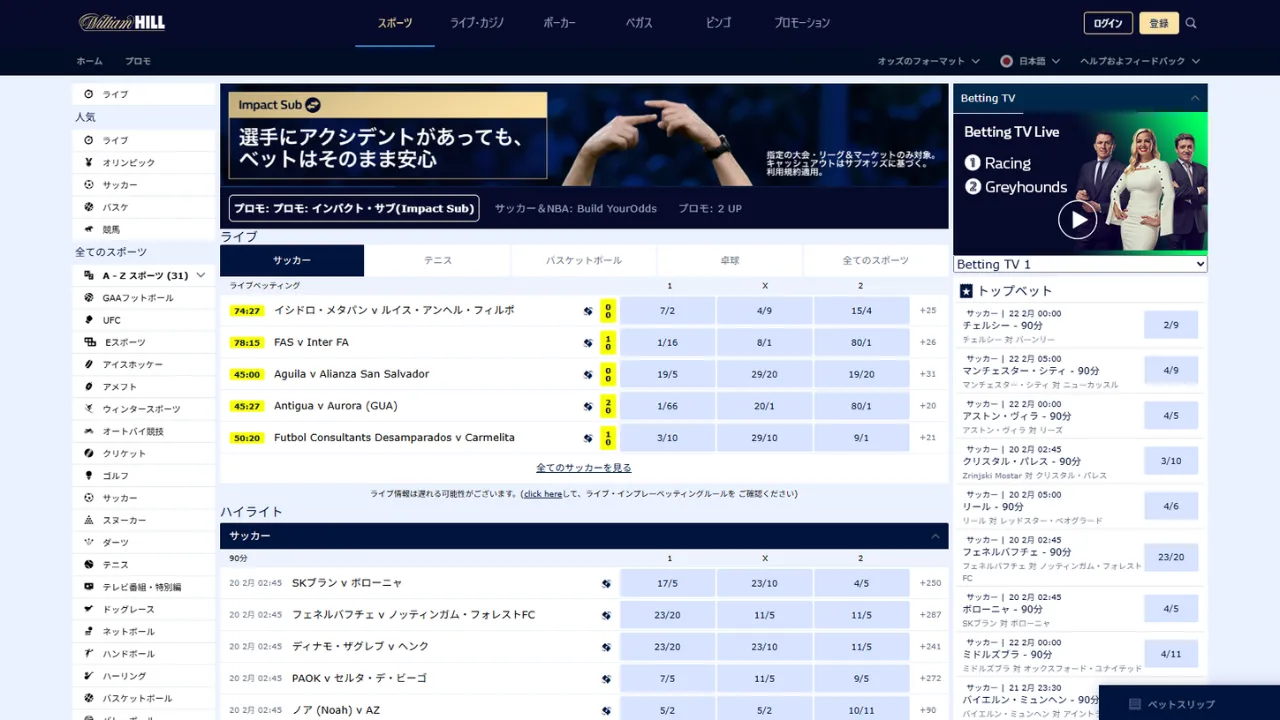Select 23/20 top bet for フェネルバフチェ
The width and height of the screenshot is (1280, 720).
[1171, 557]
